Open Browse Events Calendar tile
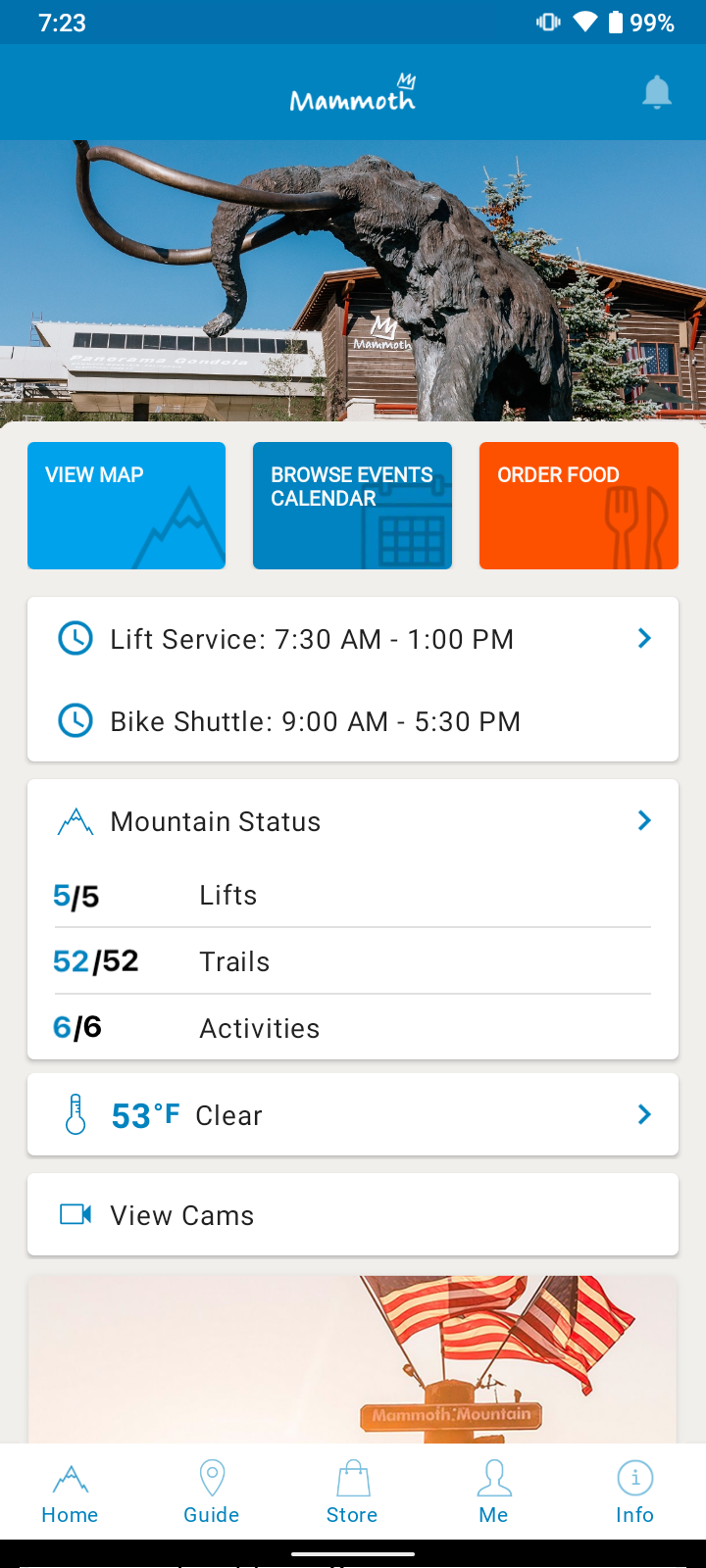Screen dimensions: 706x1568 coord(352,506)
